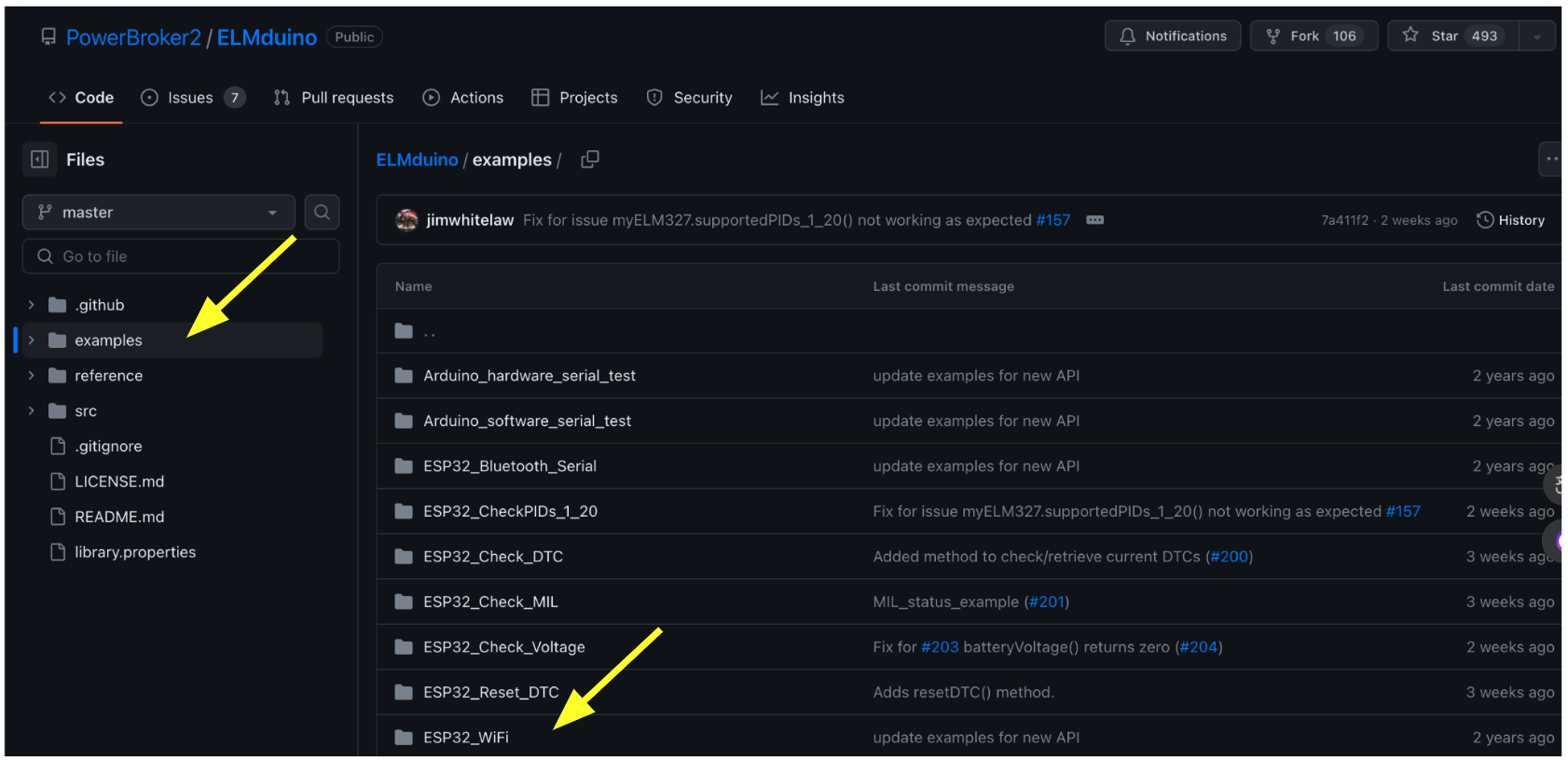The image size is (1568, 761).
Task: Open the Insights tab
Action: pyautogui.click(x=803, y=98)
